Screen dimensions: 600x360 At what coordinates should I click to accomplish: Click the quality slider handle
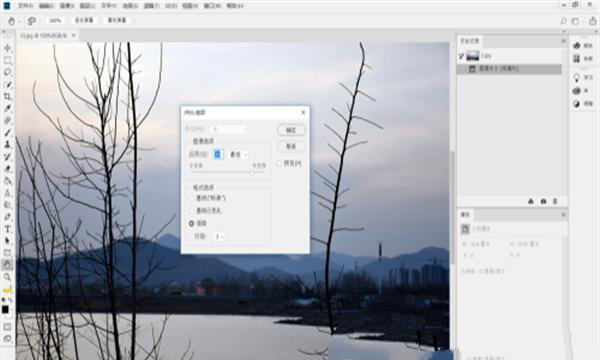[252, 173]
